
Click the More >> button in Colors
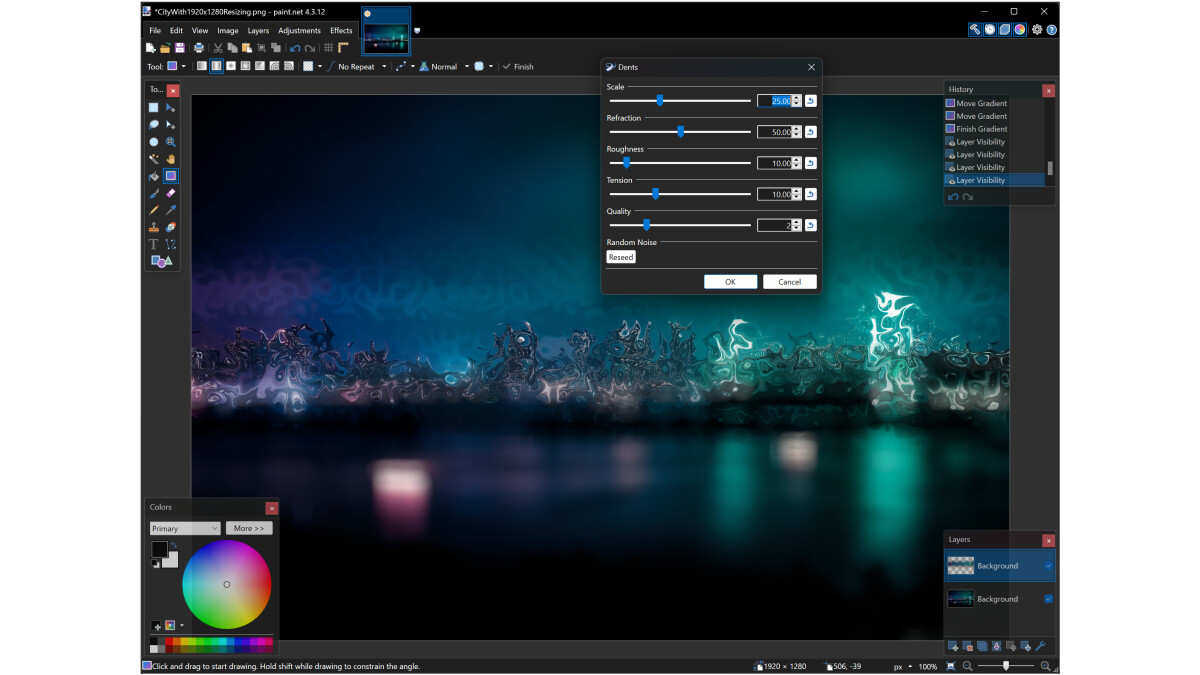[x=249, y=528]
